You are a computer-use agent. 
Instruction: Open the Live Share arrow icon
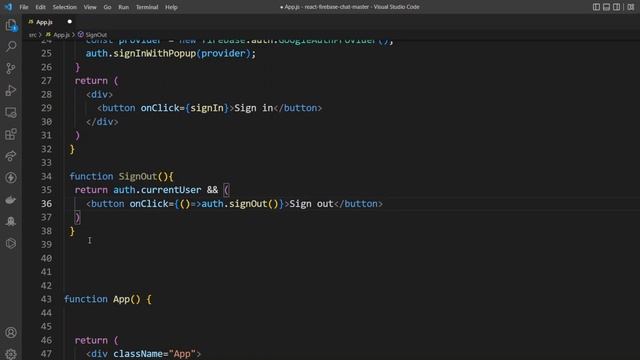(x=11, y=156)
